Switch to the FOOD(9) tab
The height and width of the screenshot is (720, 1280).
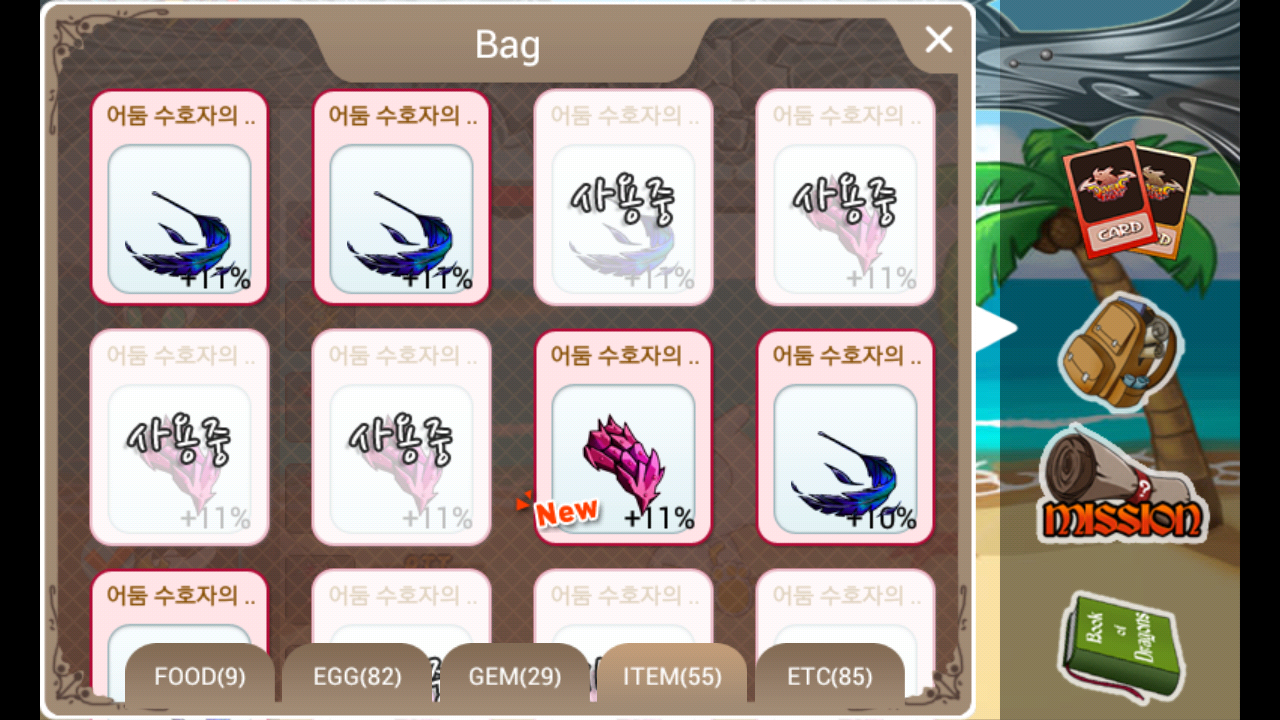(x=200, y=676)
